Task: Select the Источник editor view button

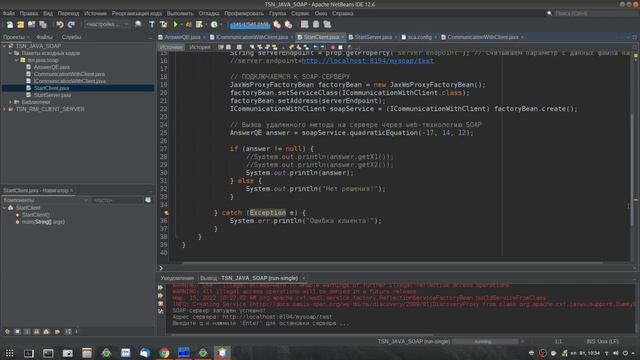Action: pos(171,47)
